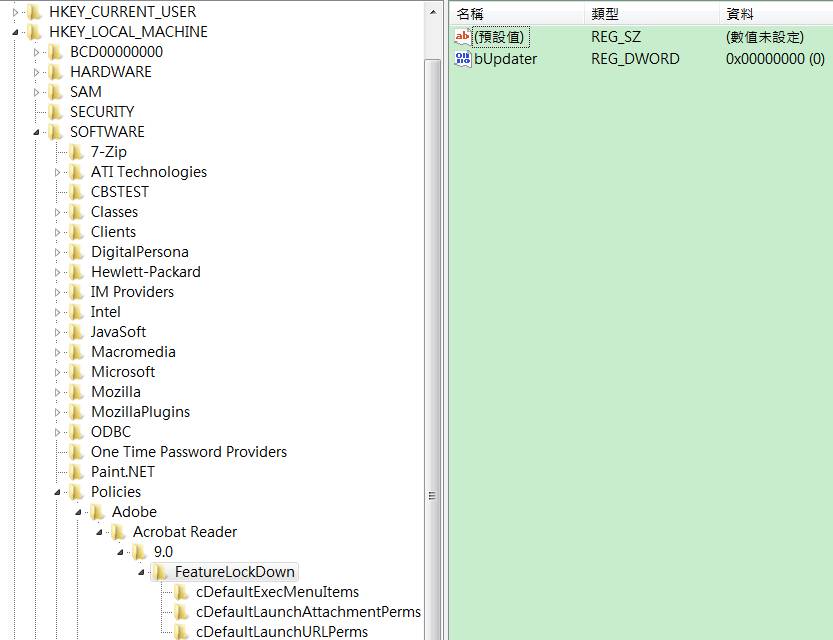This screenshot has width=833, height=640.
Task: Click the REG_DWORD type cell
Action: coord(635,59)
